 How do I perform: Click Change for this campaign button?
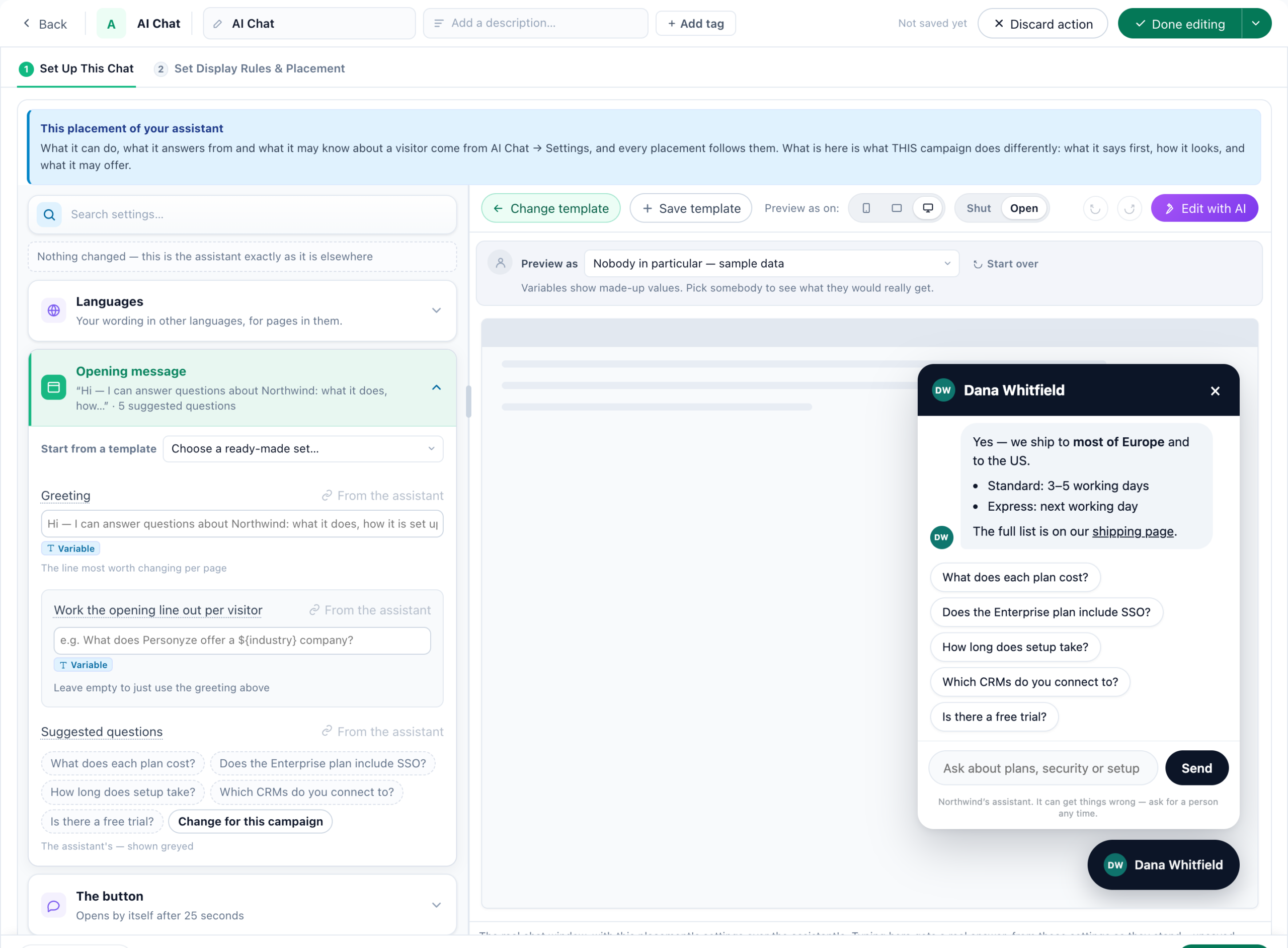point(250,821)
